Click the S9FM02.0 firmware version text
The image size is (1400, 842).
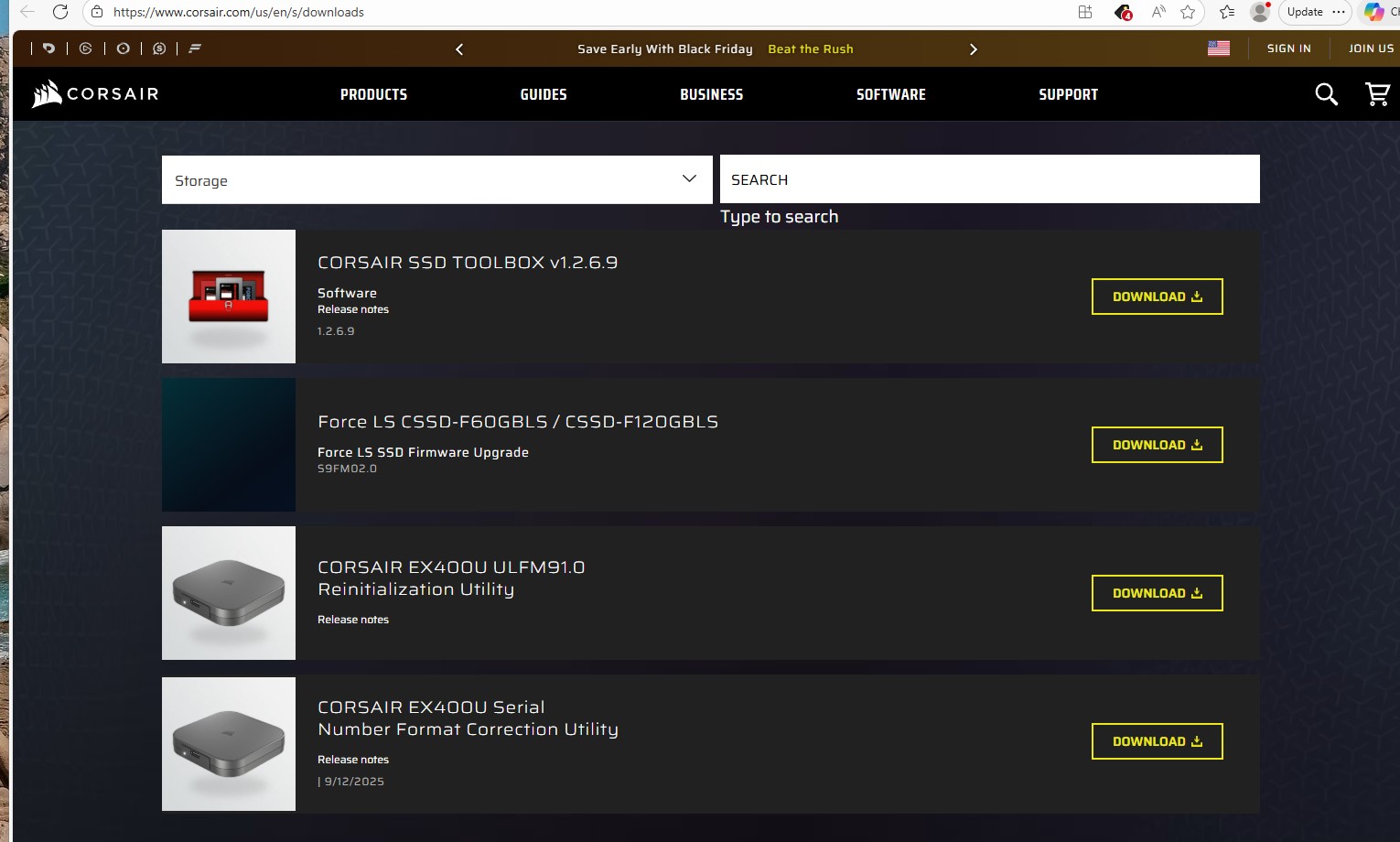[x=347, y=469]
